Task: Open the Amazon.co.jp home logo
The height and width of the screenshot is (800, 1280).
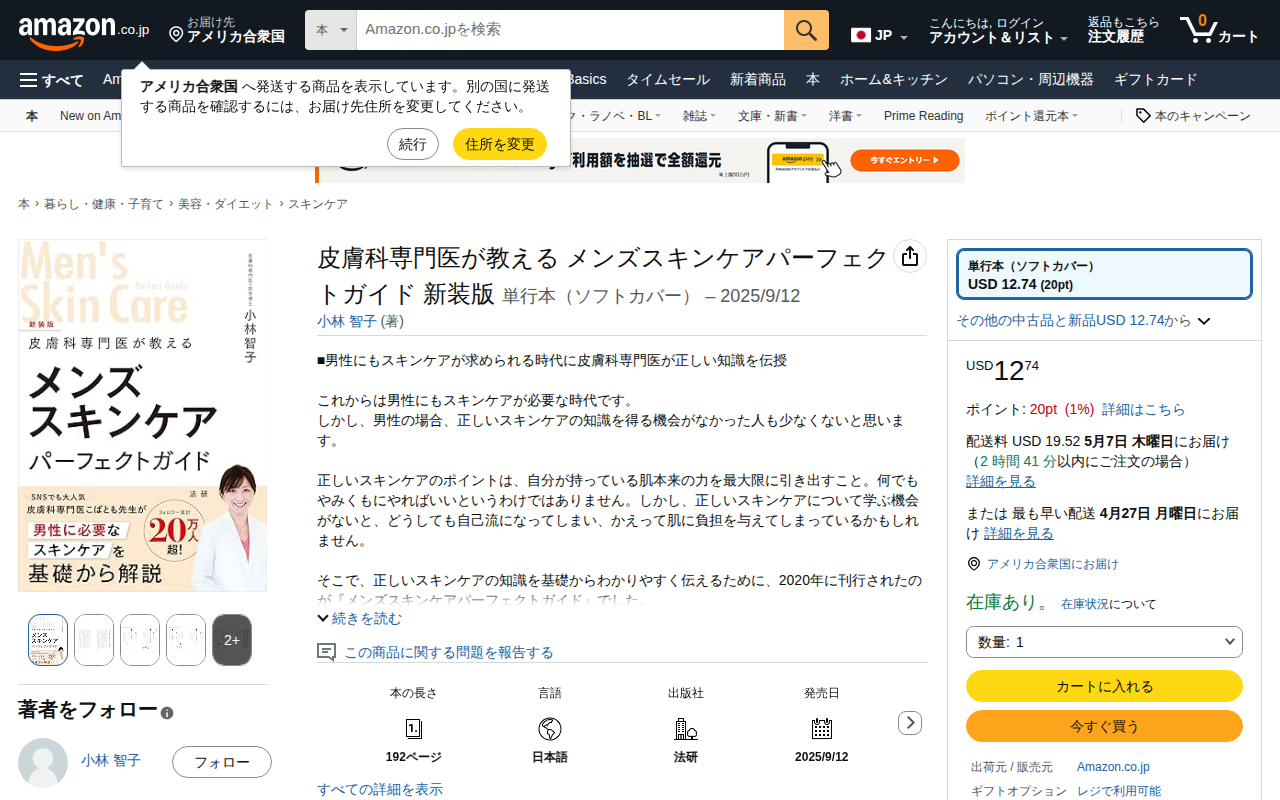Action: pyautogui.click(x=84, y=31)
